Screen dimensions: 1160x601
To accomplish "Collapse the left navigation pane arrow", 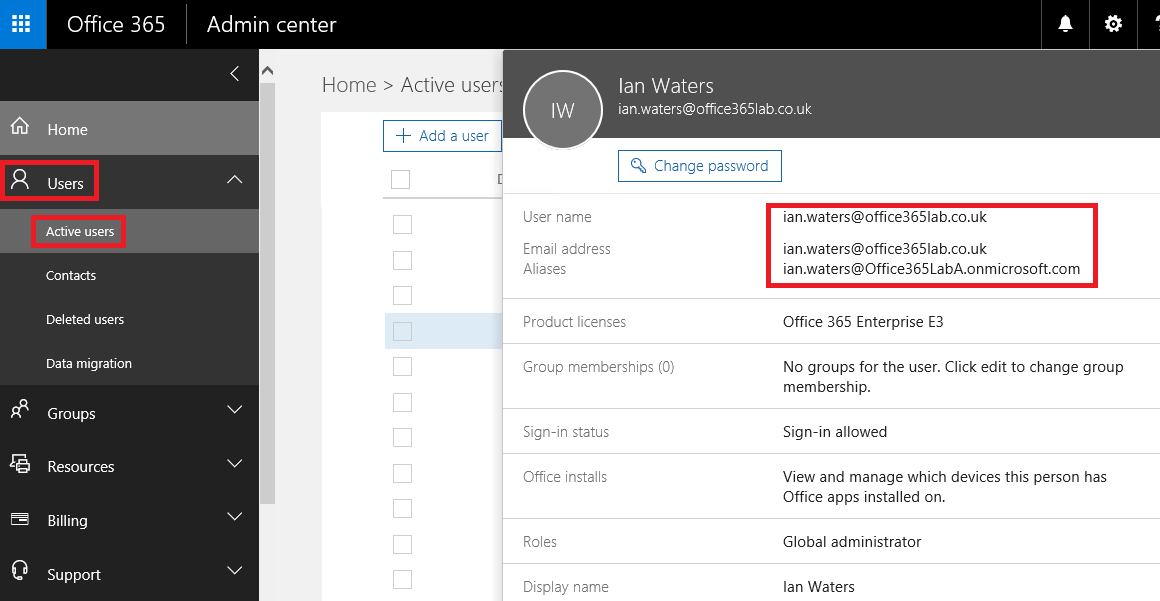I will point(235,74).
